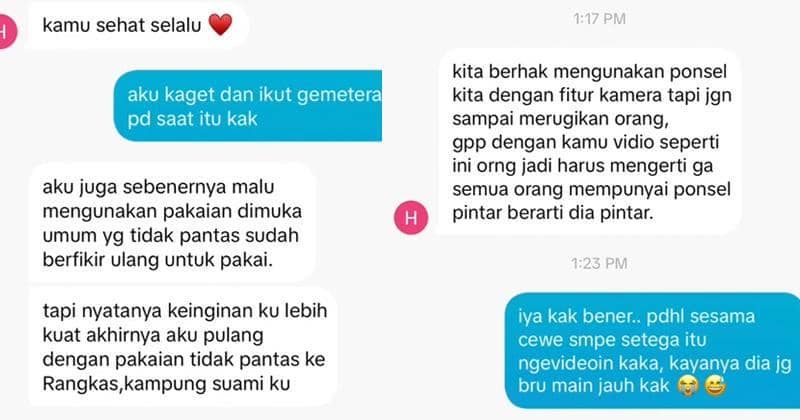Click the 1:23 PM timestamp
Viewport: 800px width, 420px height.
(x=599, y=263)
